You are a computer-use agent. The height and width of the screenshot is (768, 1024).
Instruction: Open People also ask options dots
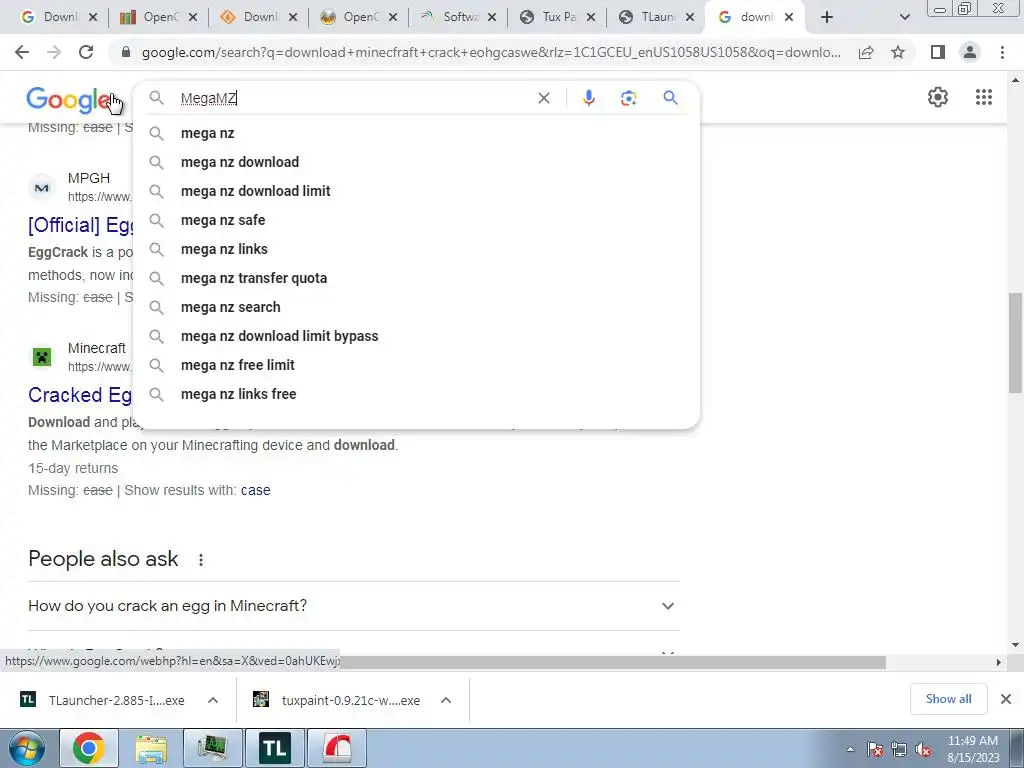pos(201,560)
